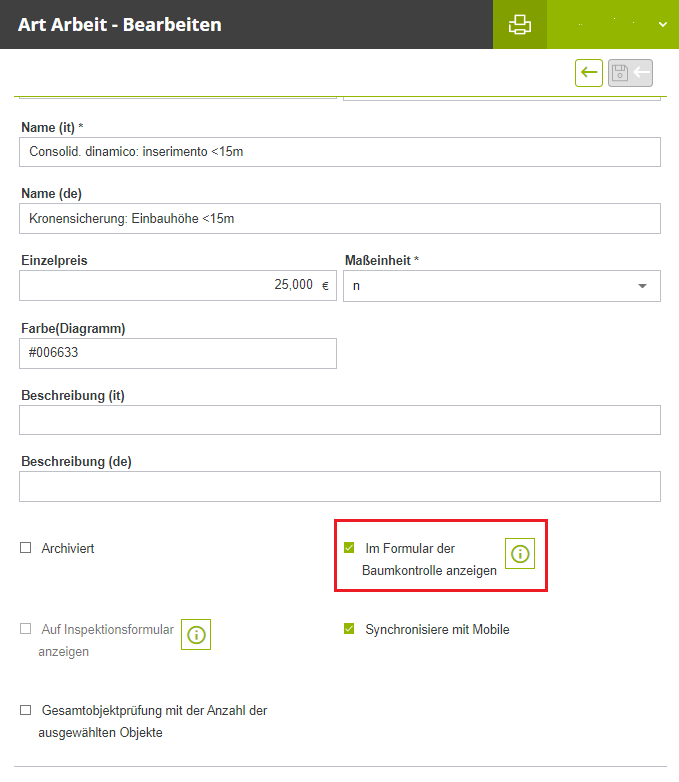The image size is (679, 782).
Task: Edit the Farbe(Diagramm) color code field
Action: pyautogui.click(x=177, y=353)
